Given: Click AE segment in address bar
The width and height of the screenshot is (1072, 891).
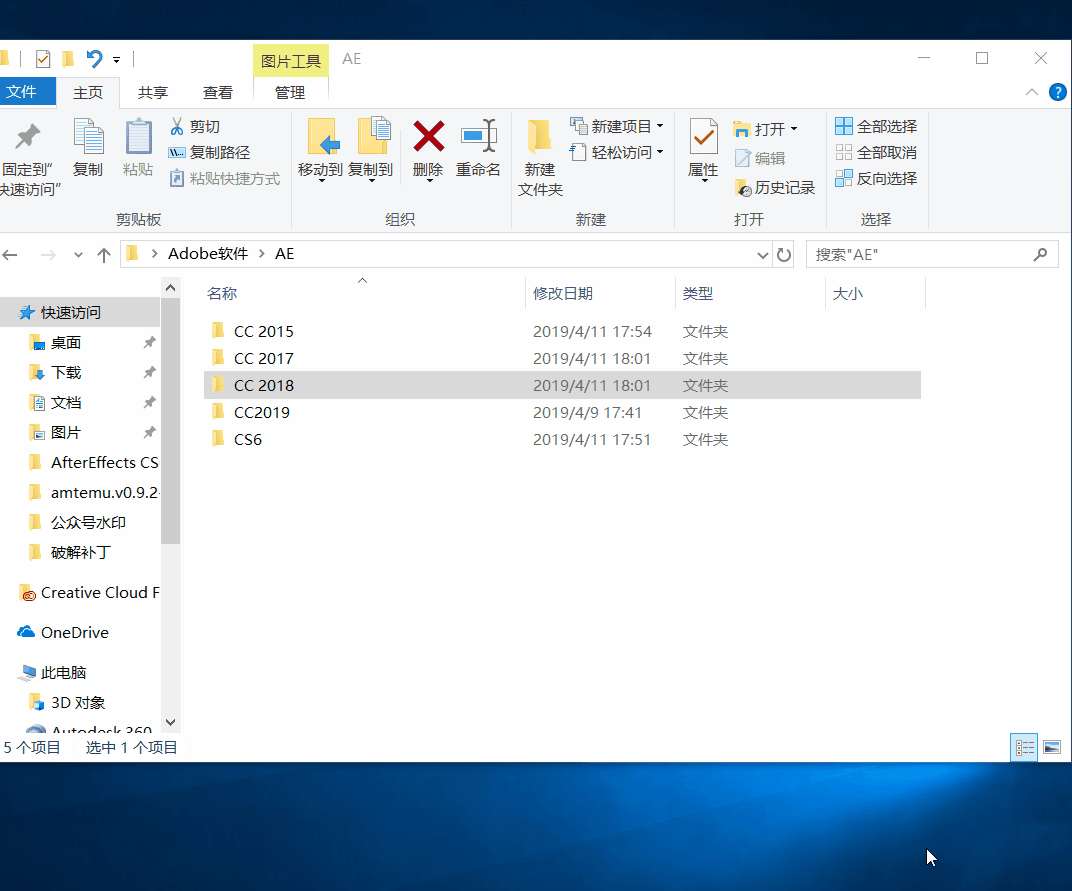Looking at the screenshot, I should coord(284,254).
